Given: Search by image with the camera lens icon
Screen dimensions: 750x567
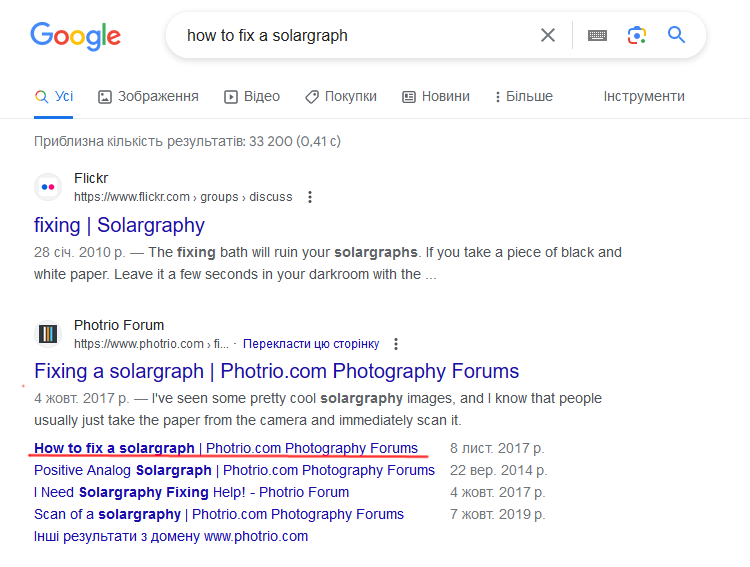Looking at the screenshot, I should click(x=637, y=35).
